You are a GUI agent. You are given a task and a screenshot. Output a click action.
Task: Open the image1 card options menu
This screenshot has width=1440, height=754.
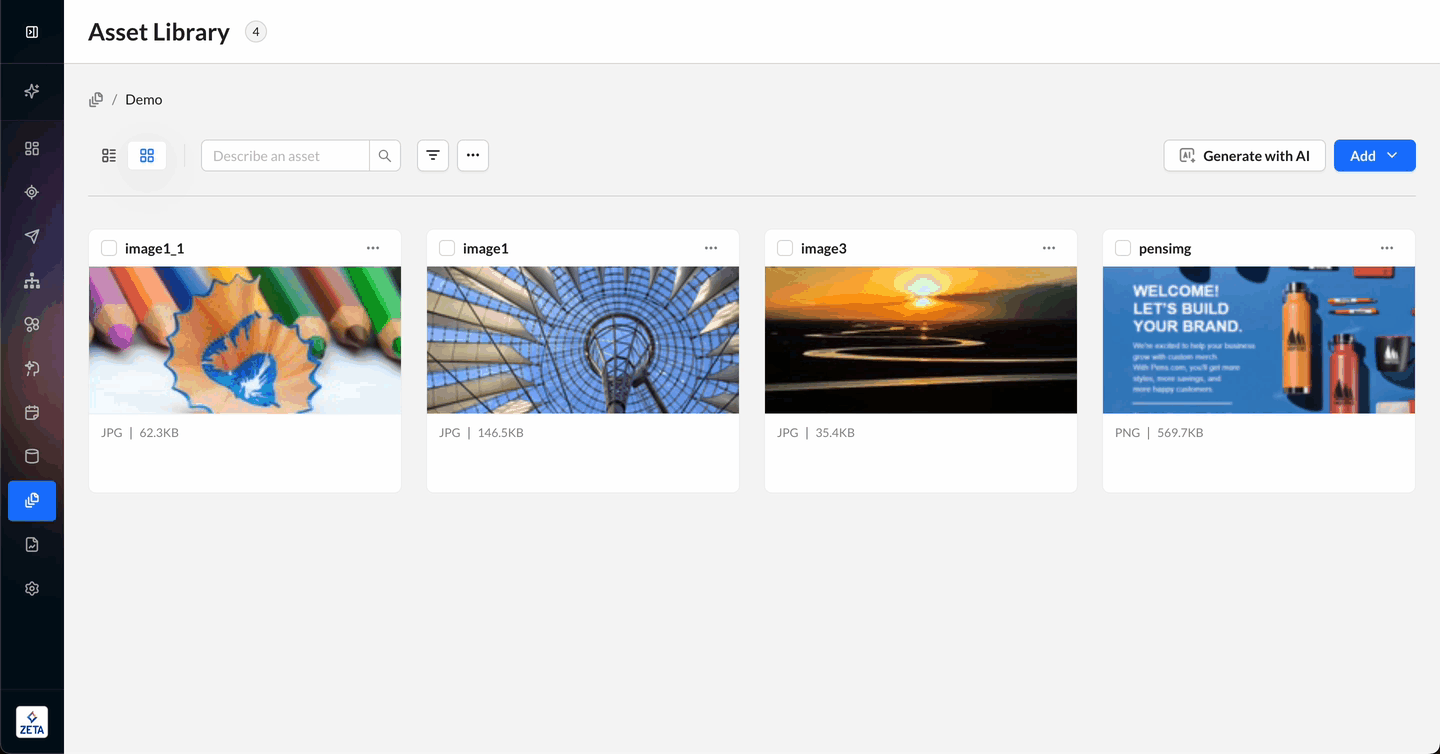(x=711, y=248)
